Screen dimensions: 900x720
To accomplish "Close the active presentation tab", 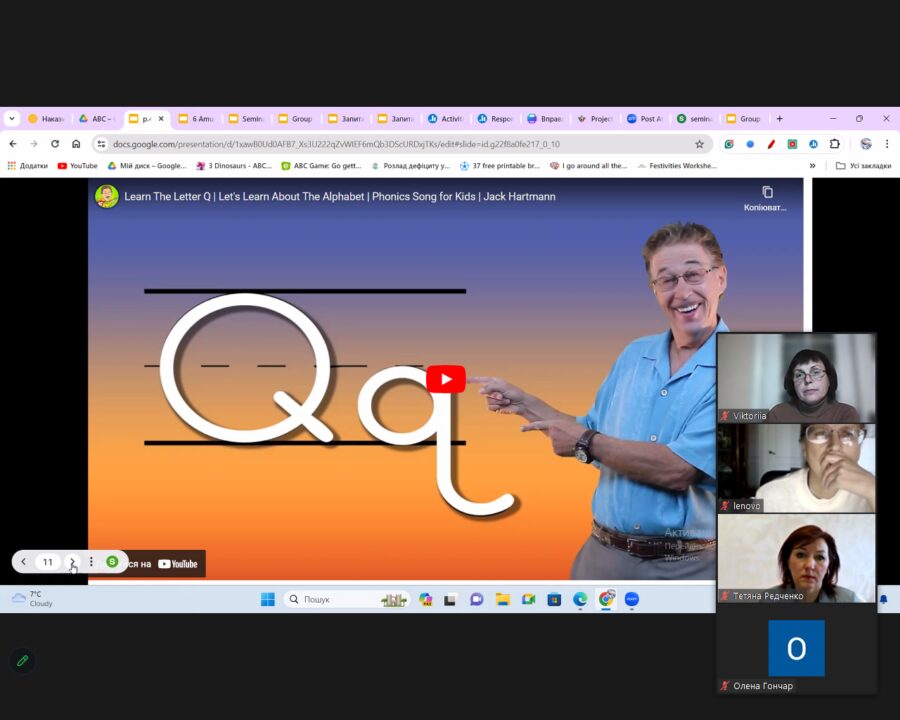I will pos(161,119).
